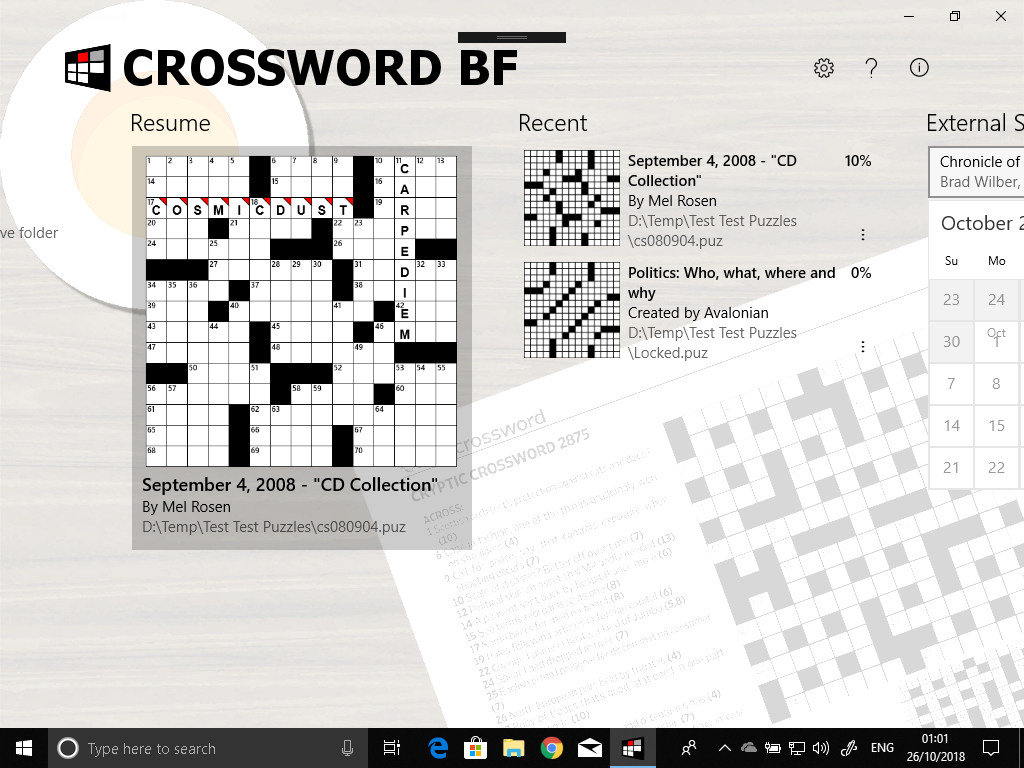Open the Mail app from taskbar

[590, 748]
